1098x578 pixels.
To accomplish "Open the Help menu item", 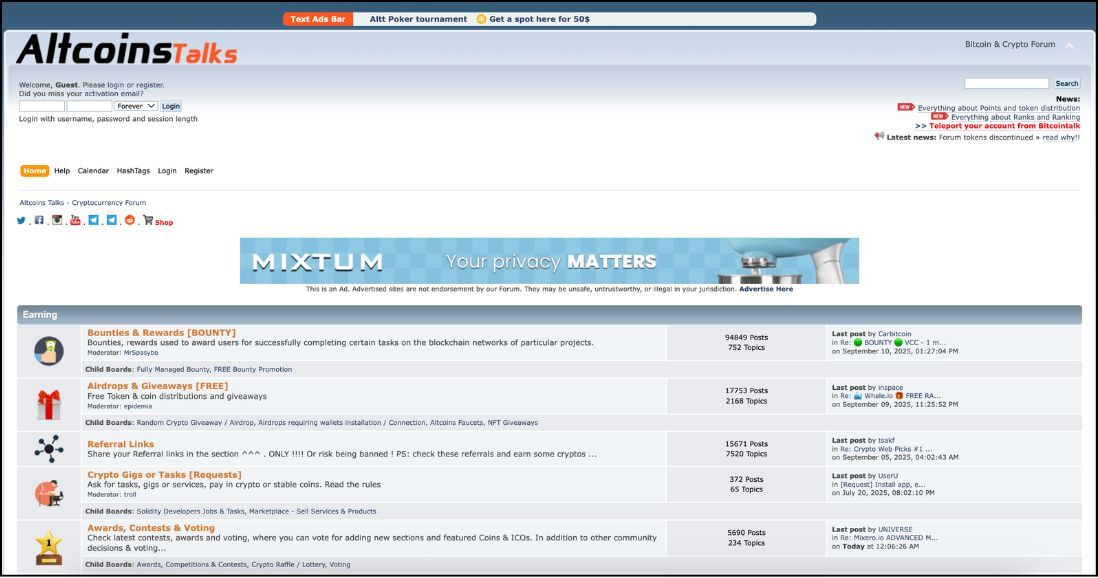I will pyautogui.click(x=62, y=171).
